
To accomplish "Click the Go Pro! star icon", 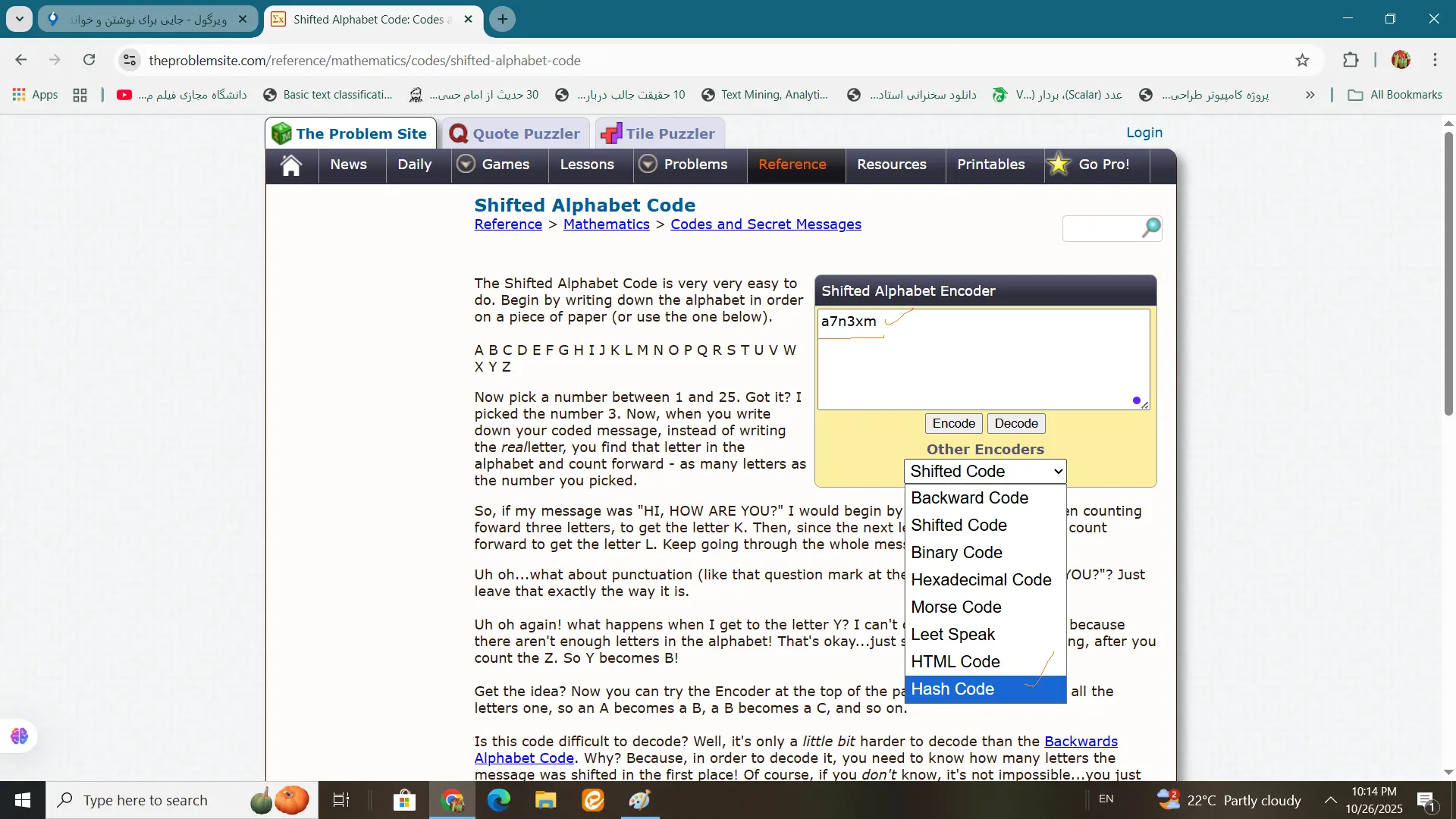I will pos(1059,165).
